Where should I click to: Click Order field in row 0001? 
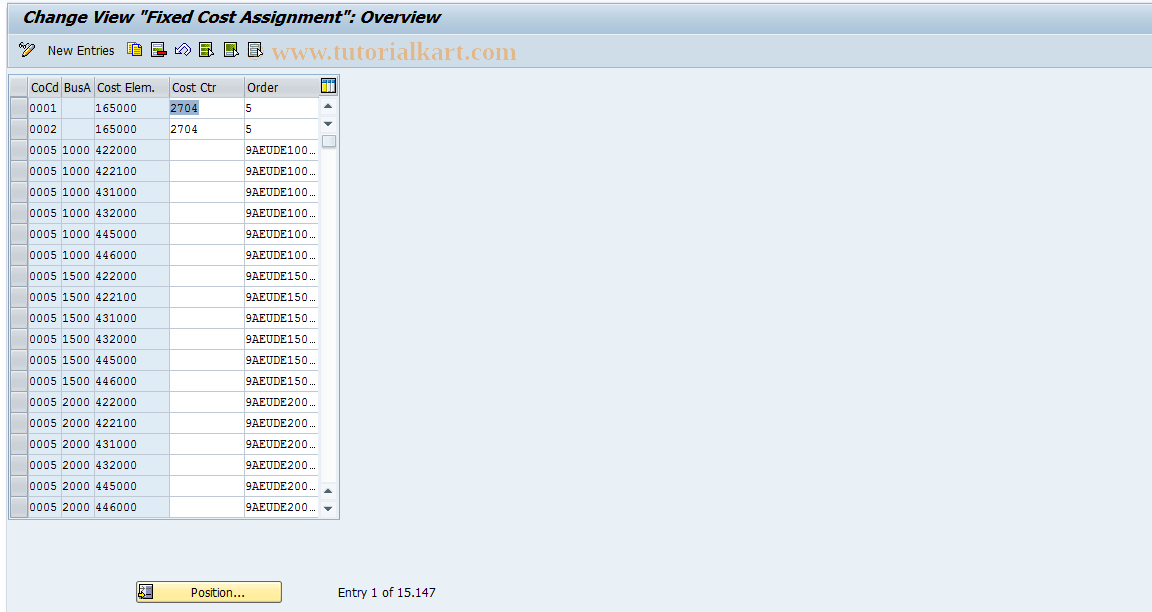(x=281, y=108)
